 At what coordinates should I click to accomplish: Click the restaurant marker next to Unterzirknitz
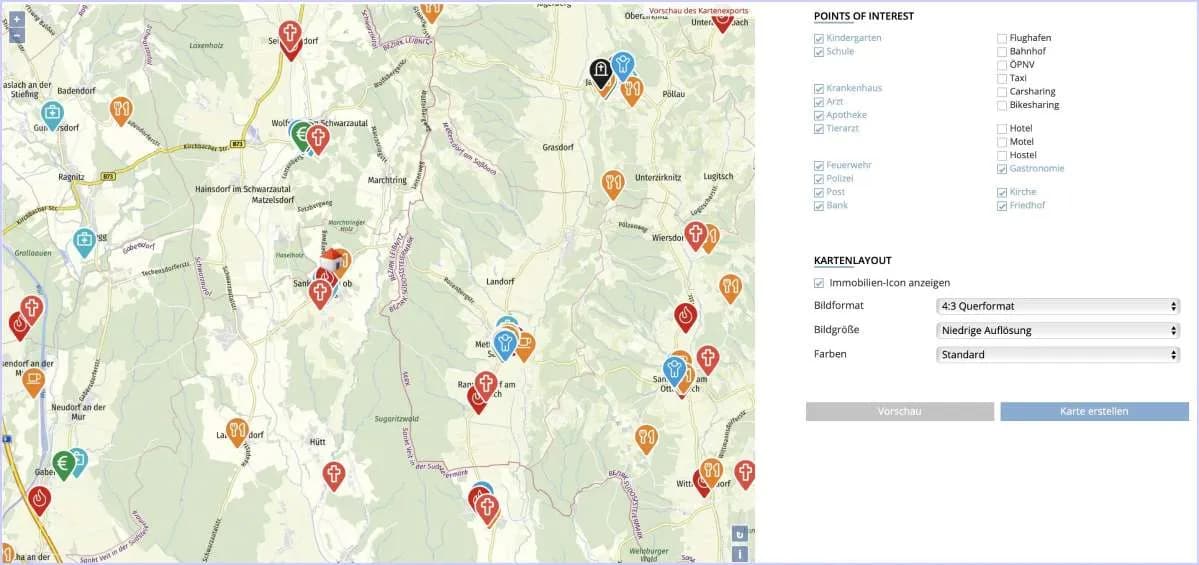coord(612,184)
